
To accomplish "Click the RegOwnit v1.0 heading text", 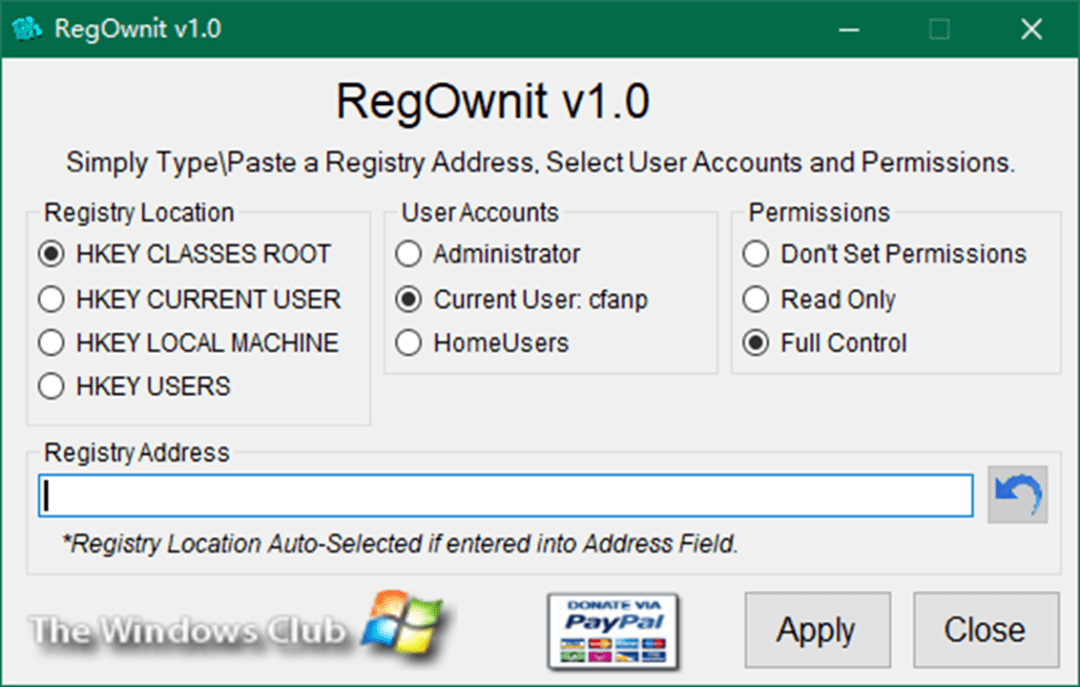I will (x=492, y=102).
